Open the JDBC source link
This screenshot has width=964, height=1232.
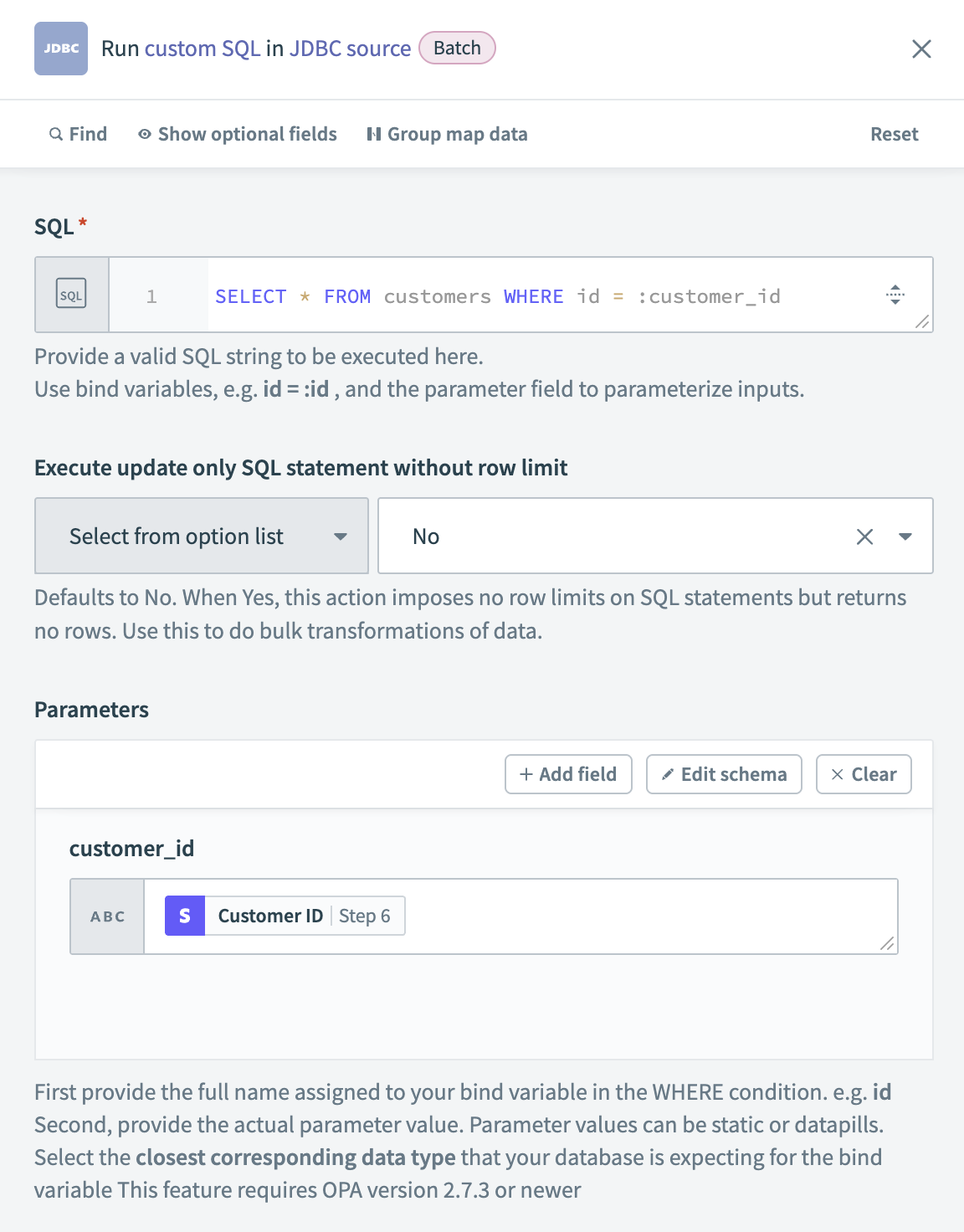pos(350,48)
